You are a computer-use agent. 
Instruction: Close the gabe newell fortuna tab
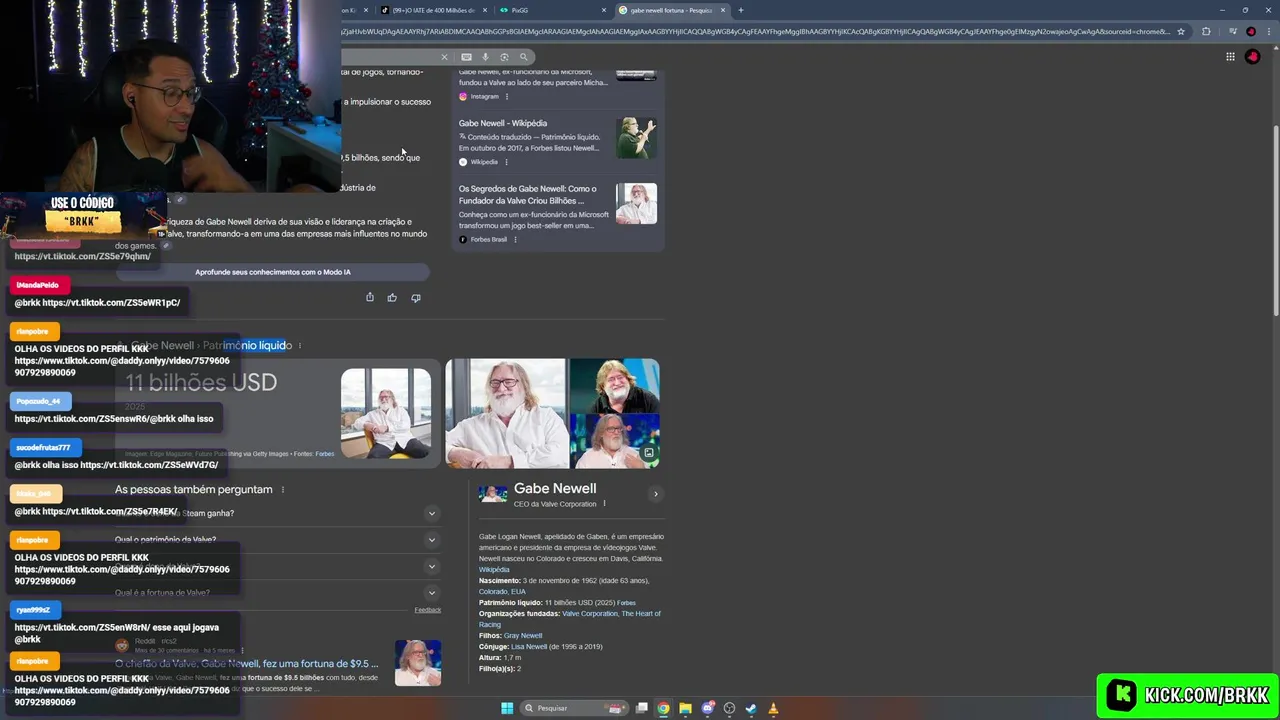tap(723, 10)
